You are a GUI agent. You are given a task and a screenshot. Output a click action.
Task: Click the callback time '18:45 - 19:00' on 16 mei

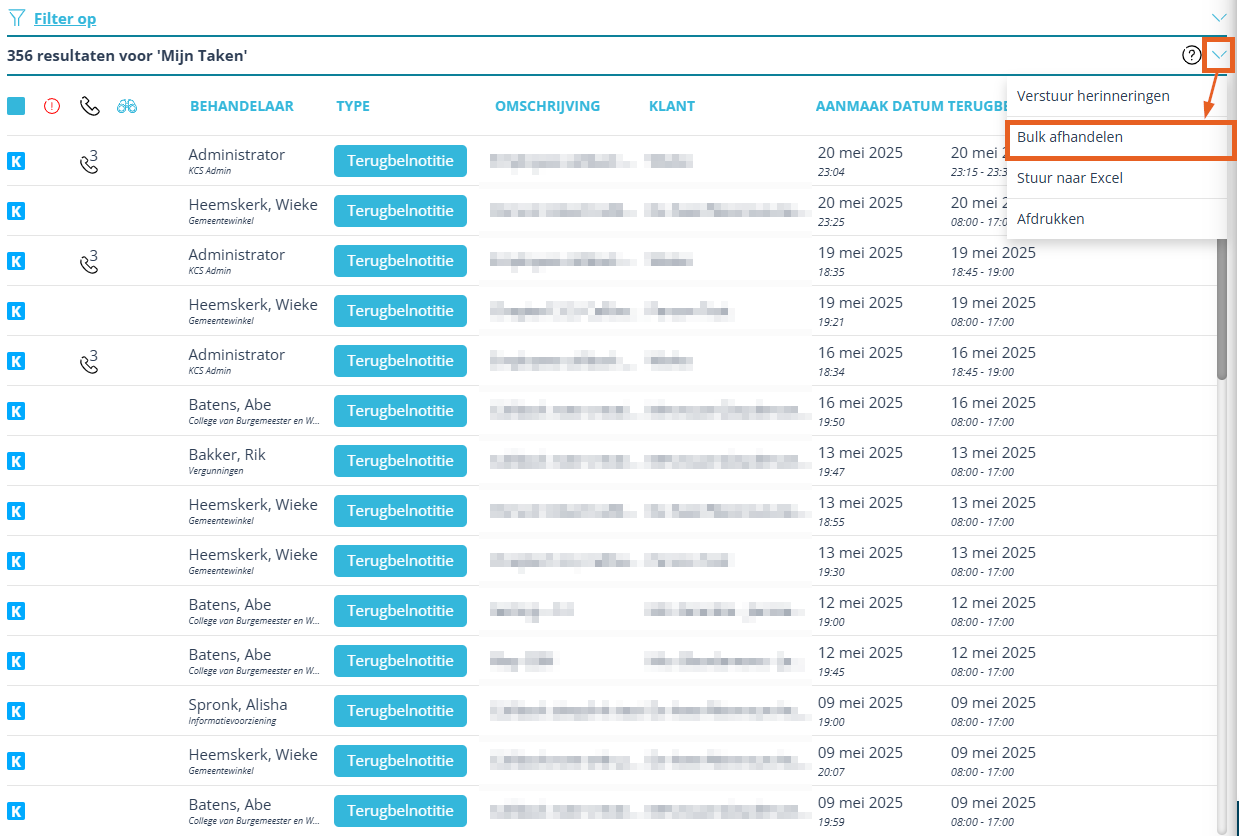pyautogui.click(x=982, y=372)
